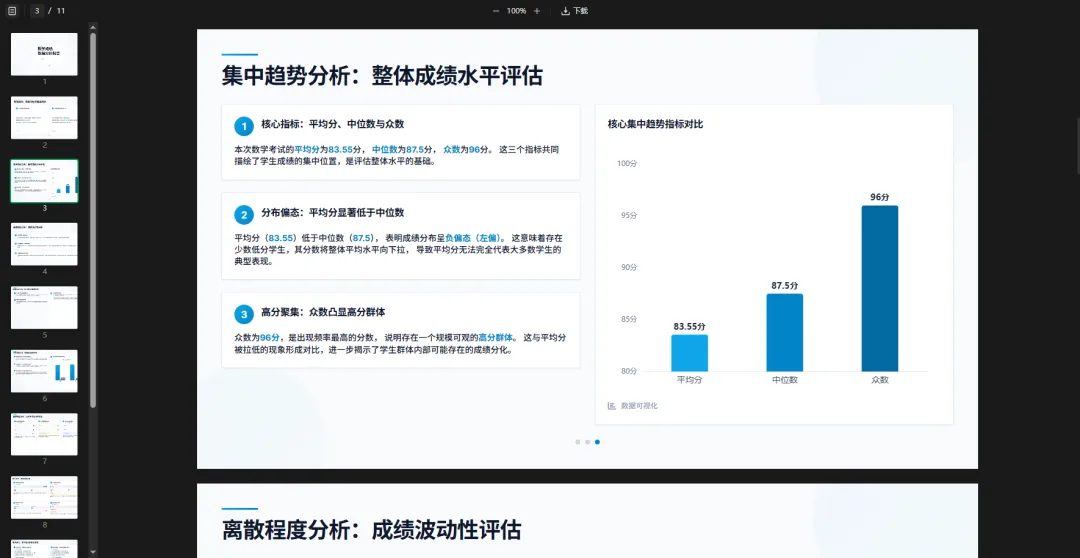Viewport: 1080px width, 558px height.
Task: Click the 数据可视化 chart icon
Action: coord(612,406)
